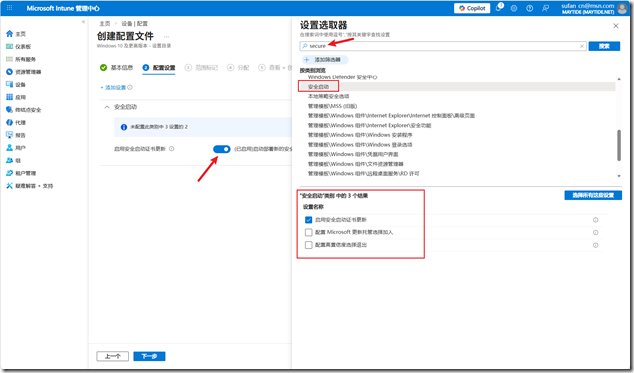Select Internet Explorer\Internet 控制面板\高级页面 category
This screenshot has height=373, width=634.
tap(391, 116)
